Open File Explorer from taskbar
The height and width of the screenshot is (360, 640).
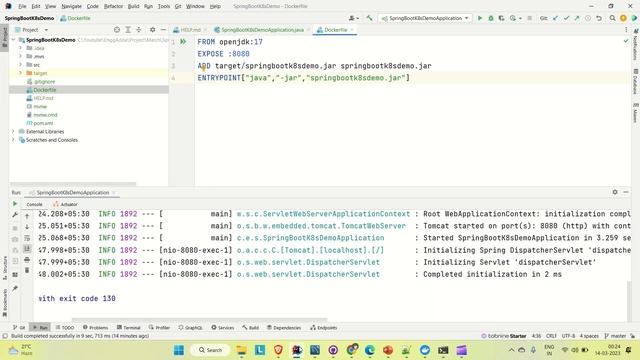(x=241, y=350)
